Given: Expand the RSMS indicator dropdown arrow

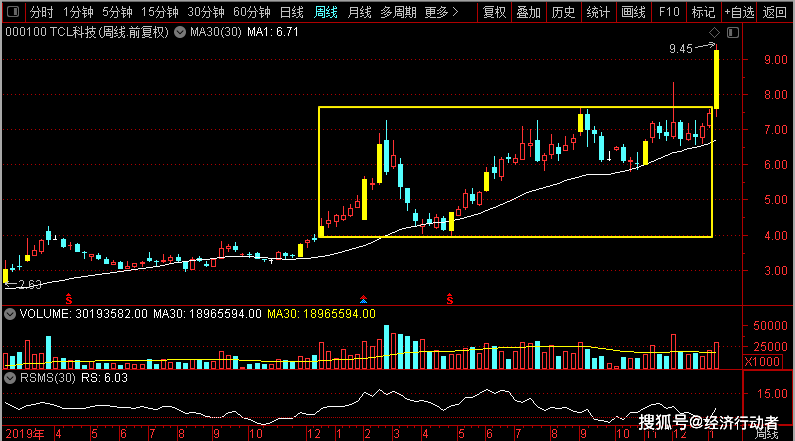Looking at the screenshot, I should click(10, 378).
